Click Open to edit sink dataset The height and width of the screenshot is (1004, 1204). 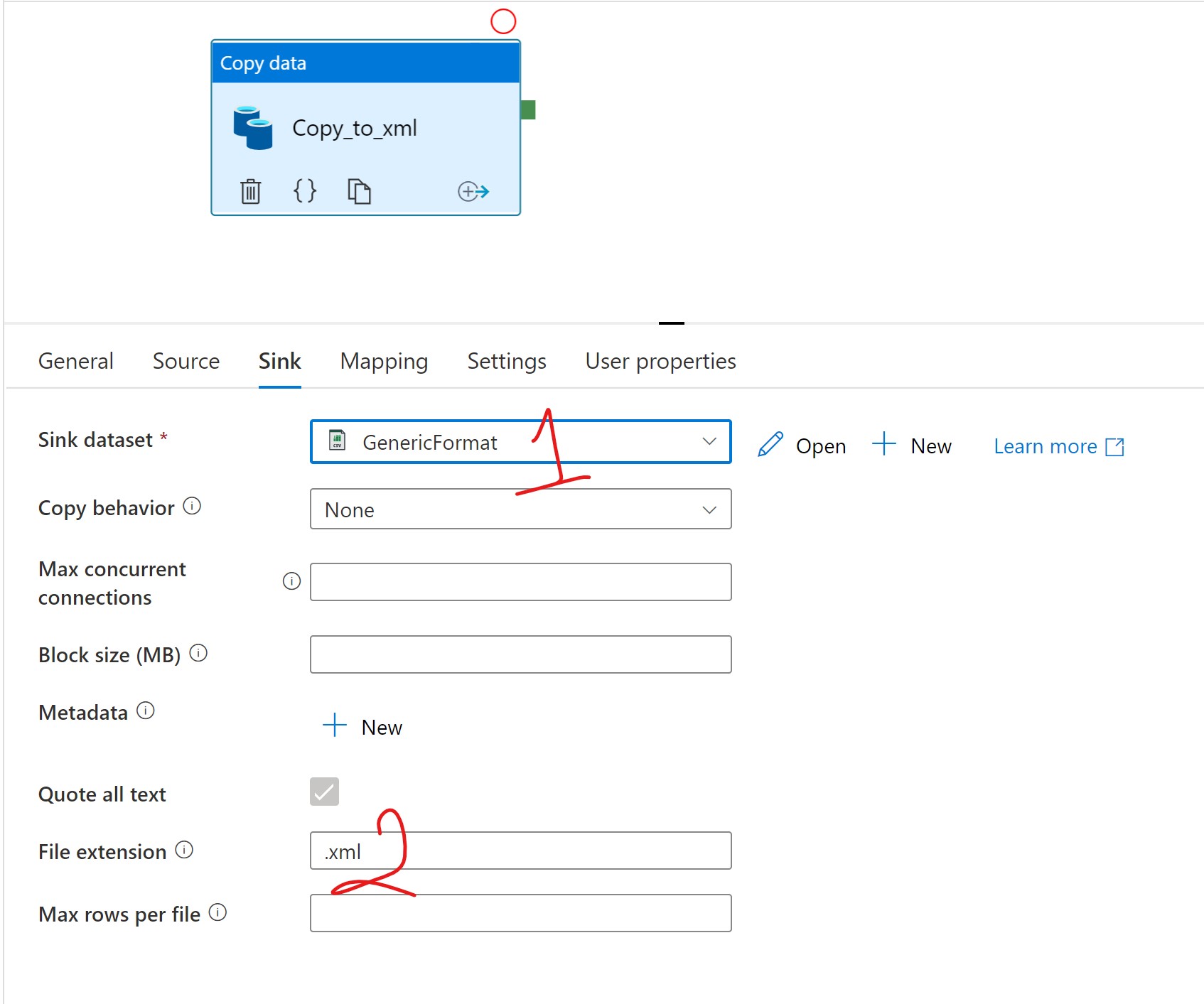(x=802, y=446)
